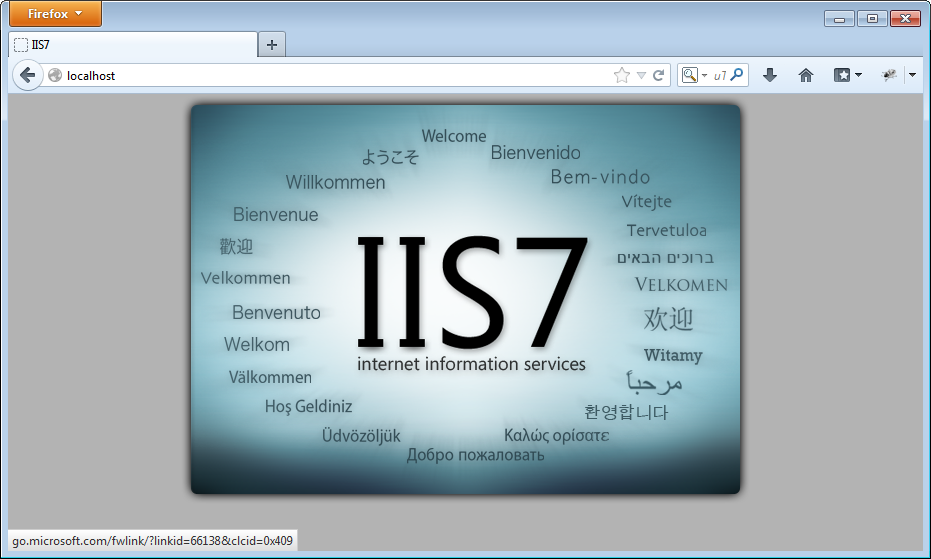Click the globe site identity icon
The image size is (931, 559).
tap(55, 75)
